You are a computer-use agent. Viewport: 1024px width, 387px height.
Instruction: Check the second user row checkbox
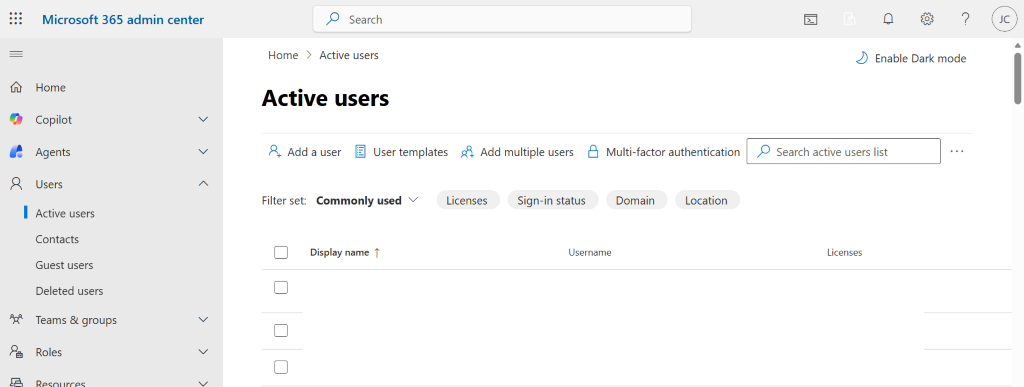point(281,330)
